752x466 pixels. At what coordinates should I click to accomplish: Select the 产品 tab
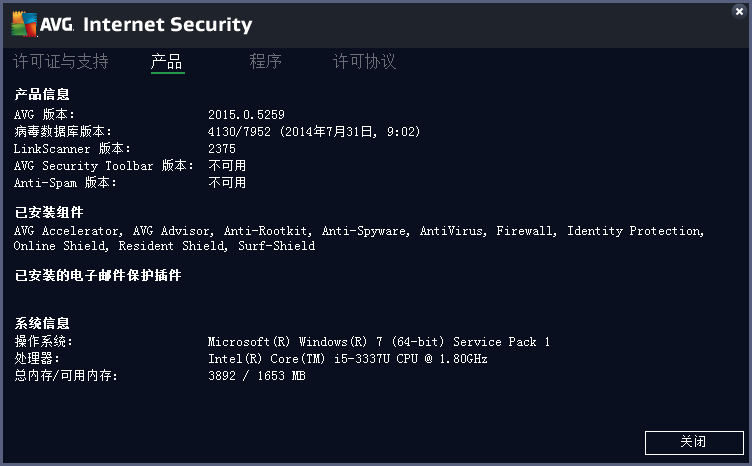pyautogui.click(x=167, y=62)
